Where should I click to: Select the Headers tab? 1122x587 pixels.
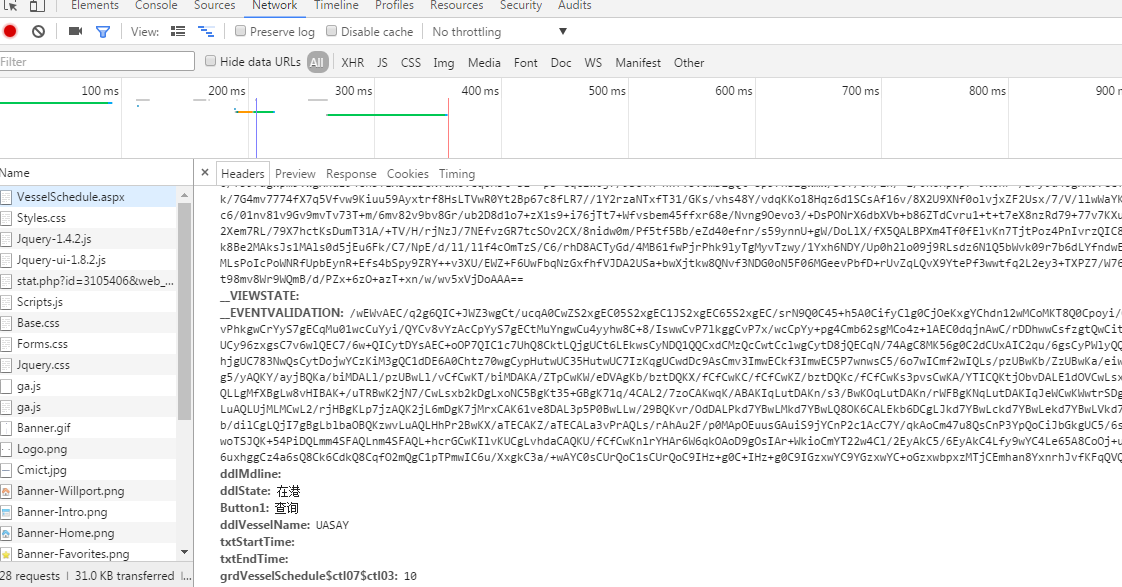tap(243, 173)
